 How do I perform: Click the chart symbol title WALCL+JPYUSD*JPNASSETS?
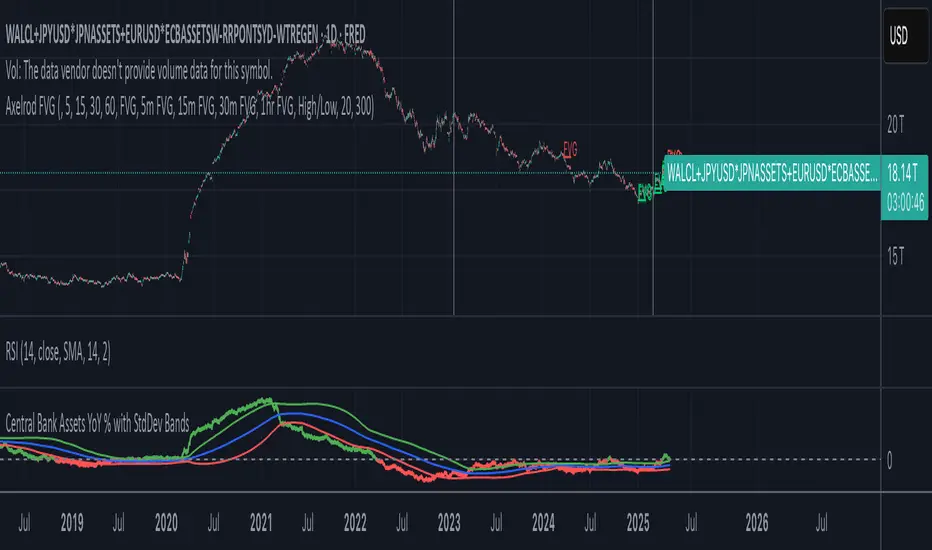185,35
